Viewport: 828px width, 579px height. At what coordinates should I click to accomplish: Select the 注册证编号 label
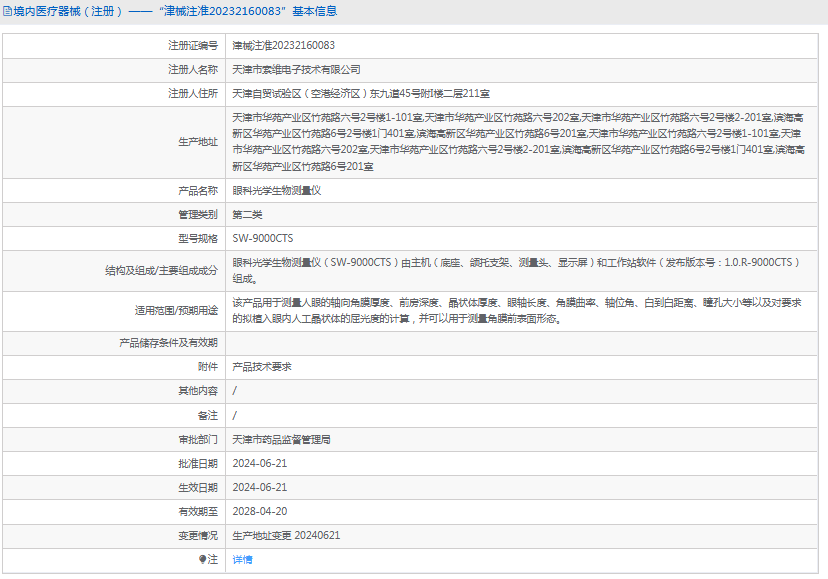click(x=193, y=45)
